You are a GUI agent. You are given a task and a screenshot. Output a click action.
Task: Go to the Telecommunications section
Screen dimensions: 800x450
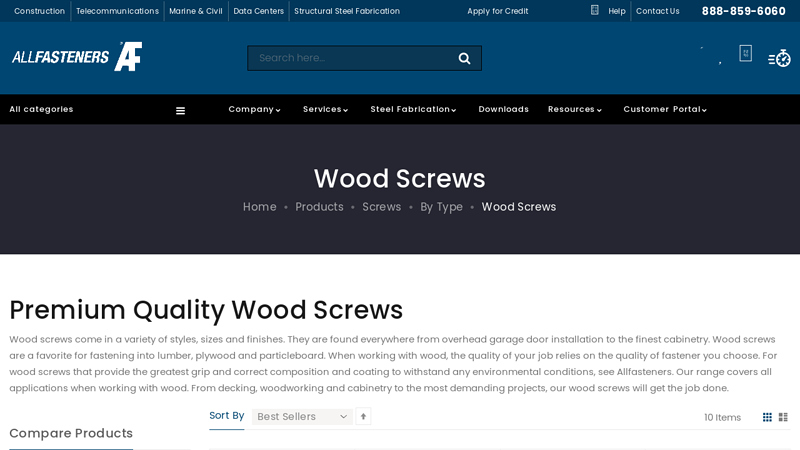[x=117, y=11]
